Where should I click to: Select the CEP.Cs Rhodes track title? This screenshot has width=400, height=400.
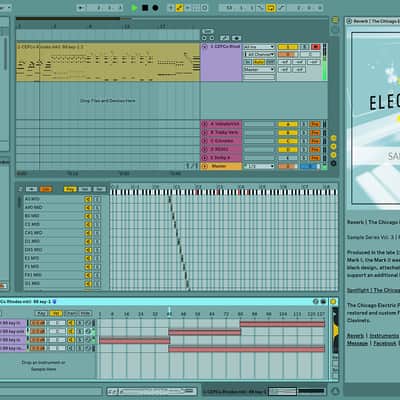225,47
